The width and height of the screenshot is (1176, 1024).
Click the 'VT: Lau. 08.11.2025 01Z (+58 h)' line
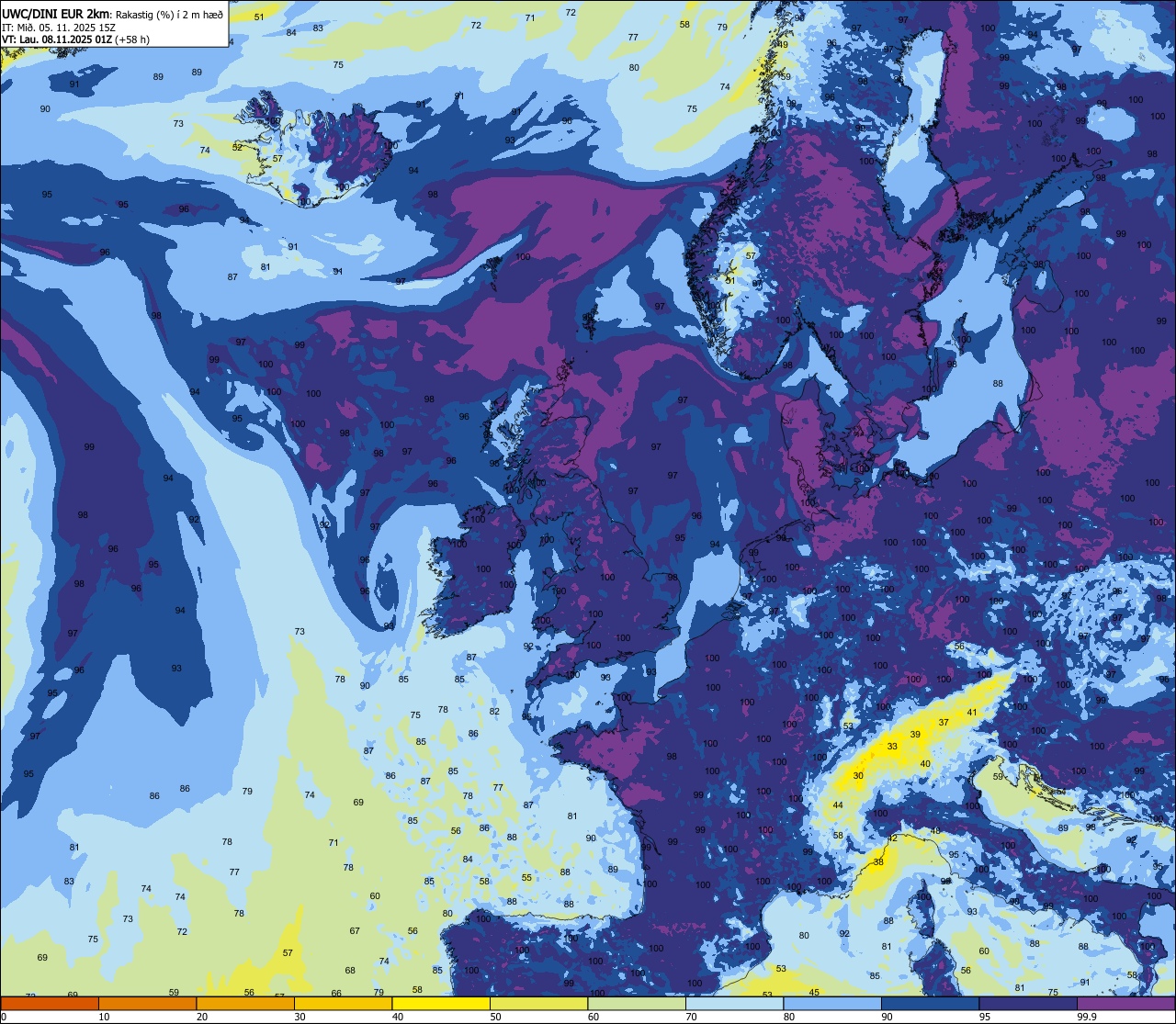(x=76, y=39)
